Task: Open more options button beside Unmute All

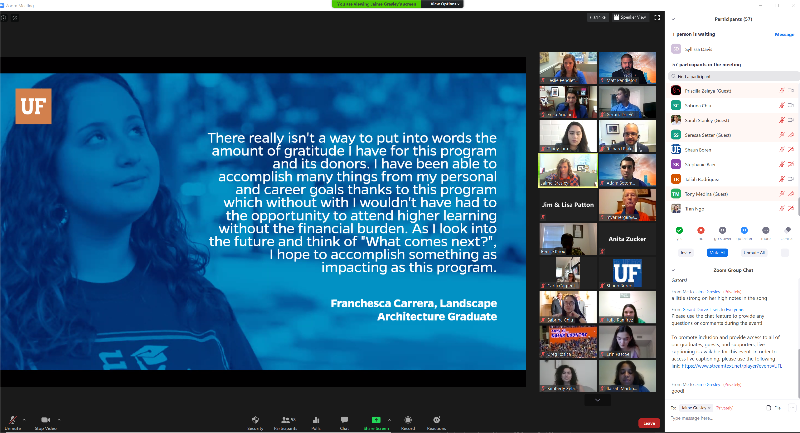Action: point(785,252)
